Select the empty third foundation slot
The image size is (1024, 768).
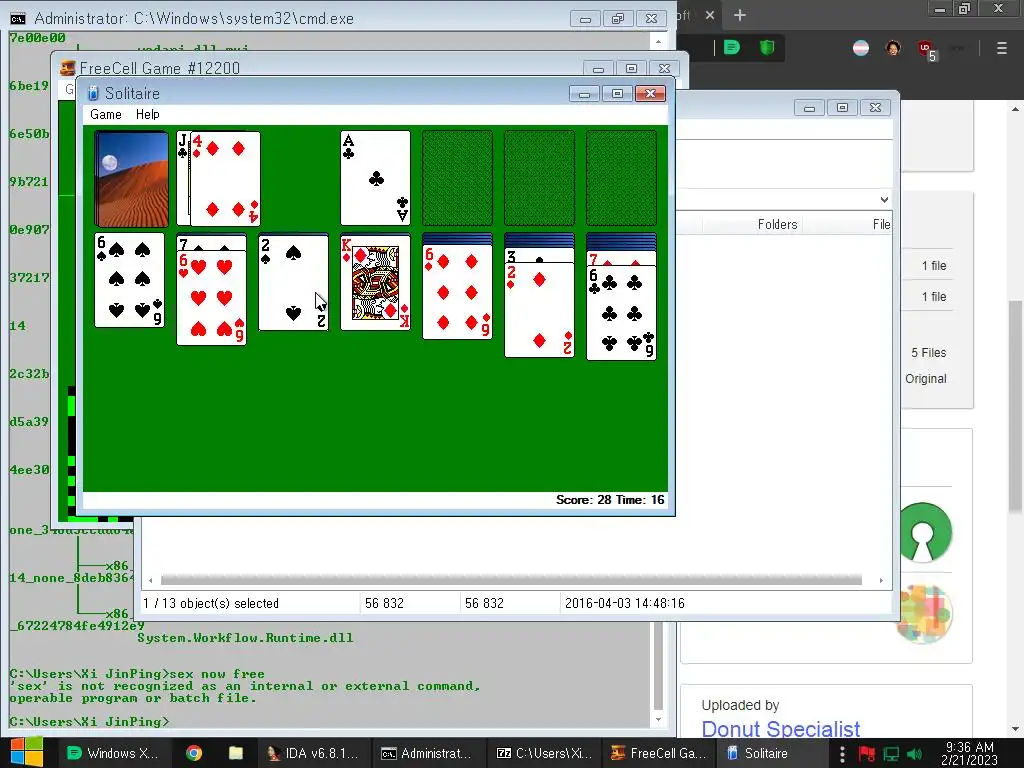pos(539,178)
